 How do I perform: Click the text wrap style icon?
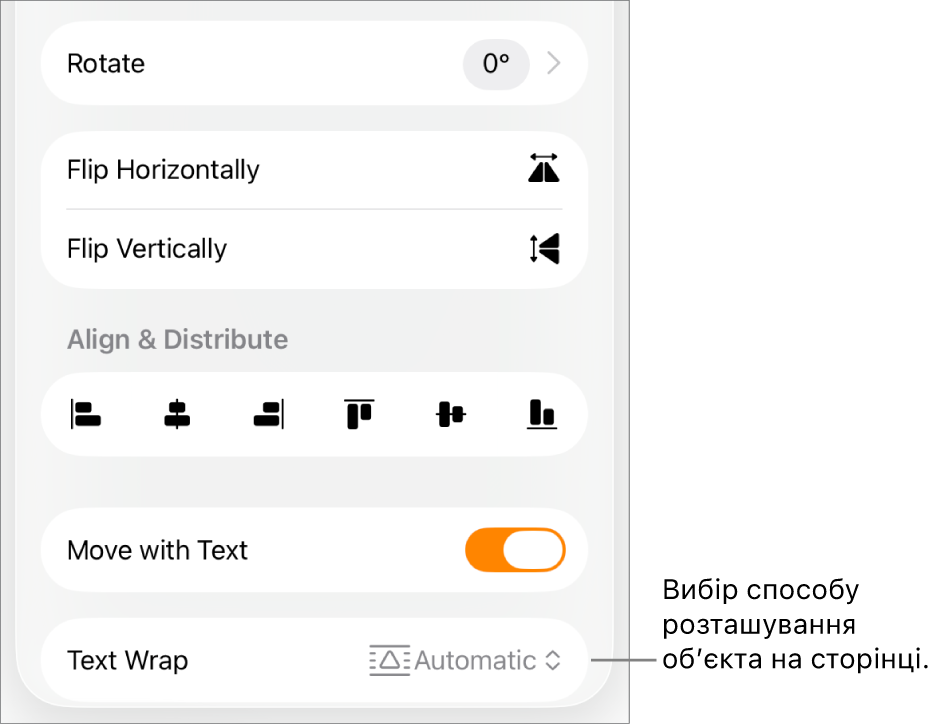pyautogui.click(x=390, y=661)
